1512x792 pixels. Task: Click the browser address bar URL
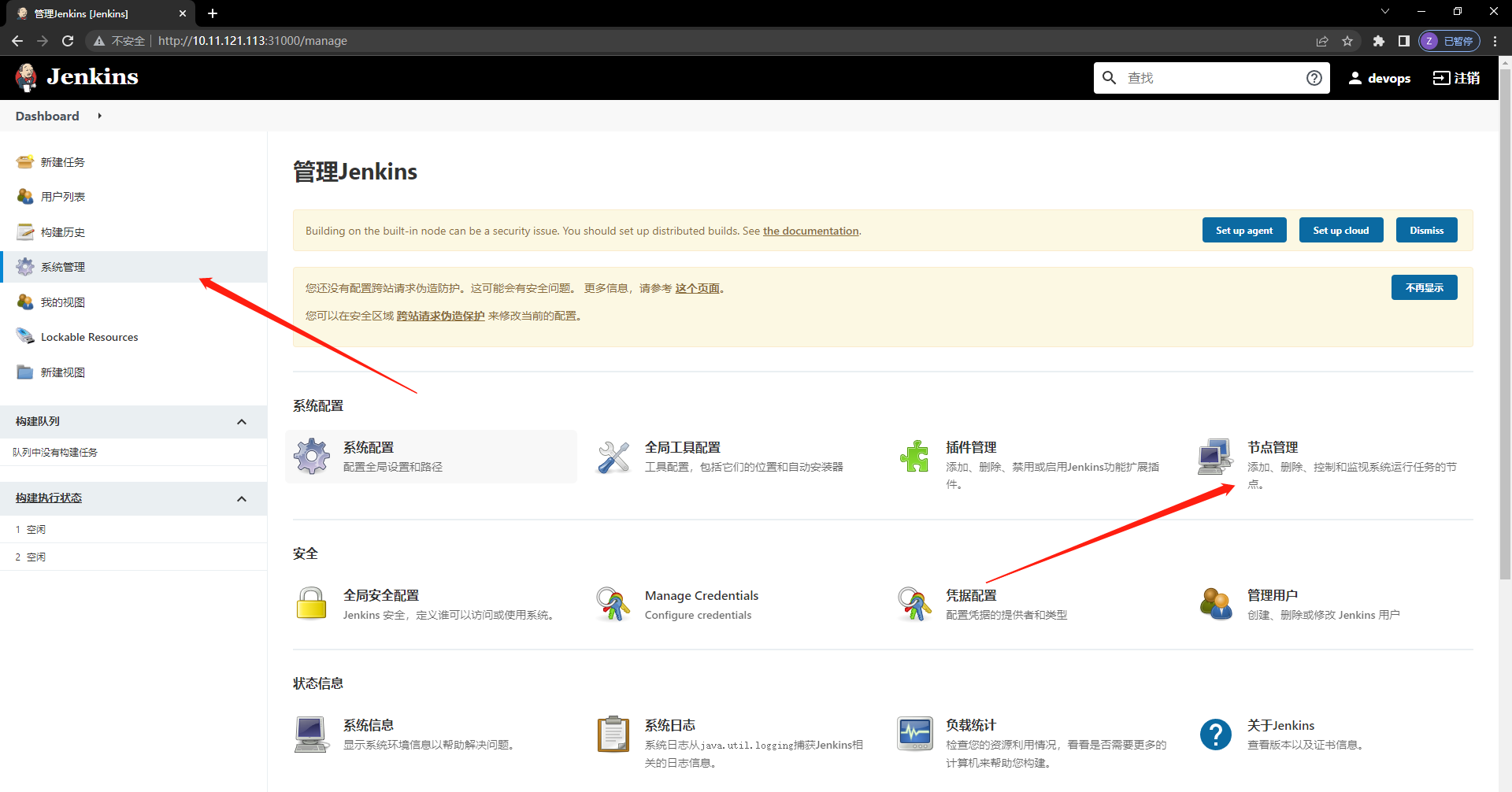pyautogui.click(x=253, y=41)
